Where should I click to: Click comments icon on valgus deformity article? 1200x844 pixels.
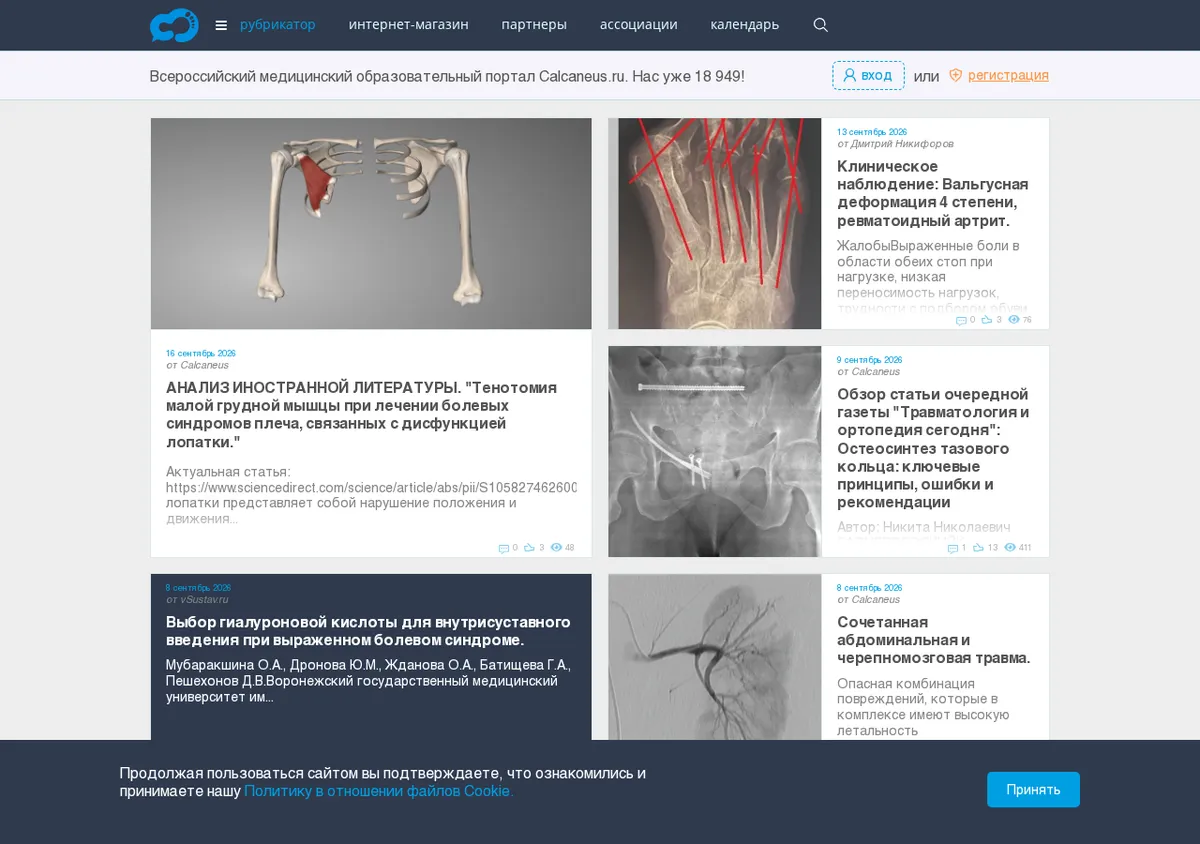[x=961, y=320]
